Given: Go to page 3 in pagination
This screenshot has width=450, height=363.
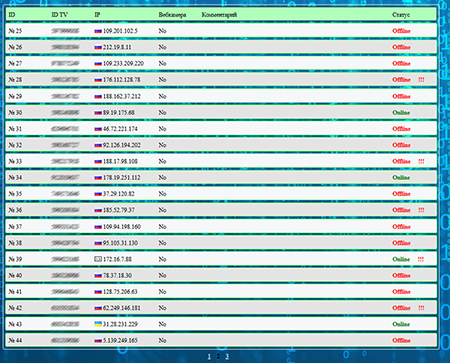Looking at the screenshot, I should pyautogui.click(x=227, y=357).
